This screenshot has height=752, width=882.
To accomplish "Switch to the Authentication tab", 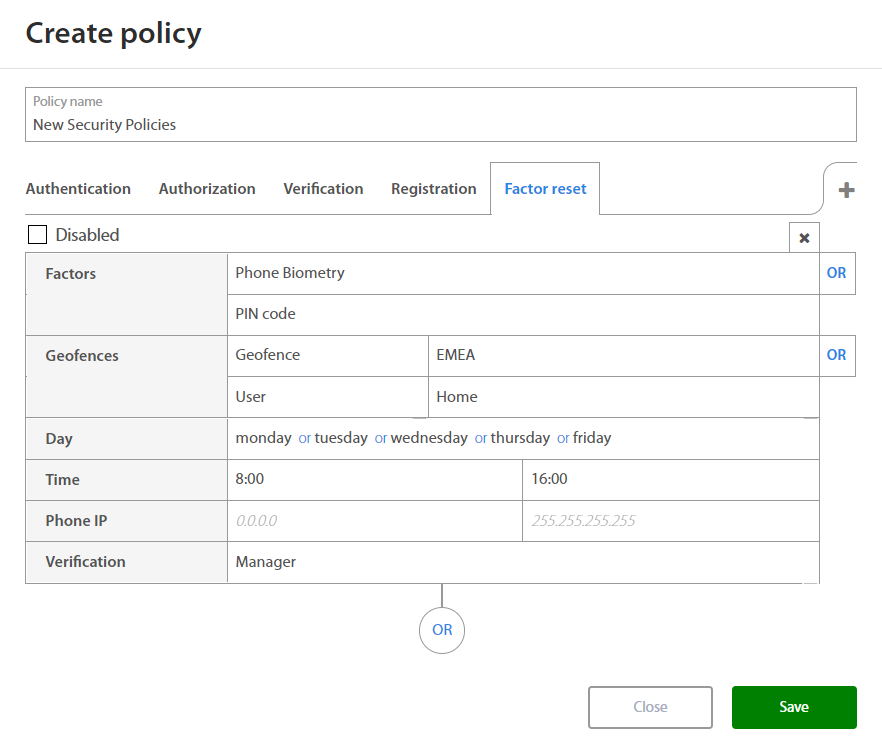I will pyautogui.click(x=78, y=189).
